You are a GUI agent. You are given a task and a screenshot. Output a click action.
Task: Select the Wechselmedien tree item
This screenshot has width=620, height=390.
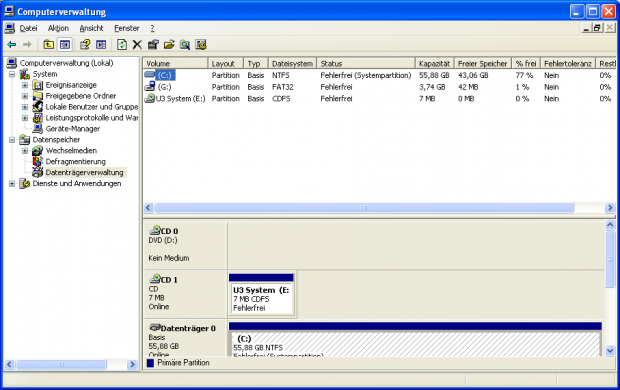(x=71, y=151)
